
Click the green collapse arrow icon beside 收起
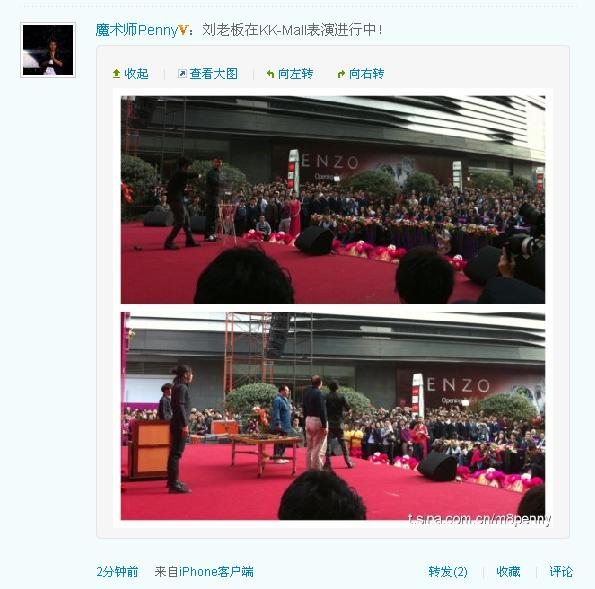pos(116,74)
